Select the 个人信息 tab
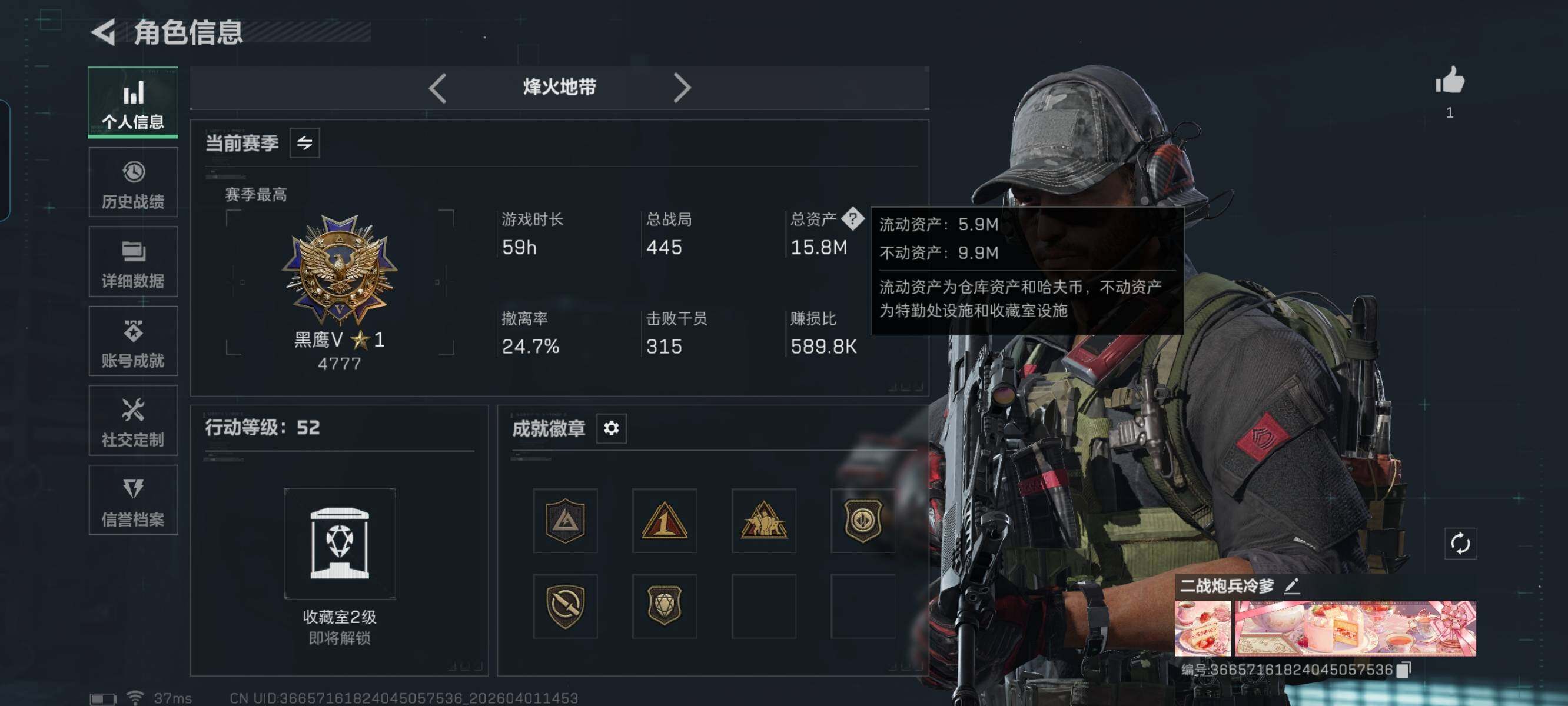The image size is (1568, 706). [x=133, y=102]
